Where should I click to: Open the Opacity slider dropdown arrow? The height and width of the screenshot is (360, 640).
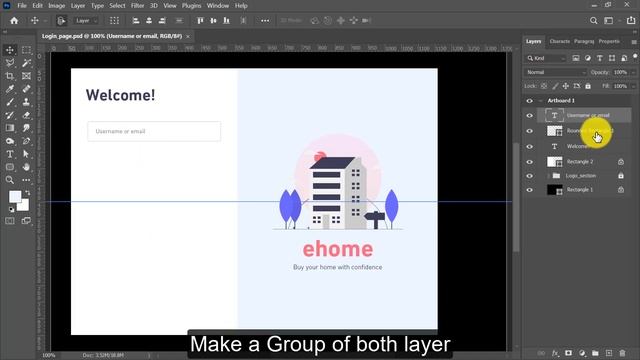[x=634, y=72]
